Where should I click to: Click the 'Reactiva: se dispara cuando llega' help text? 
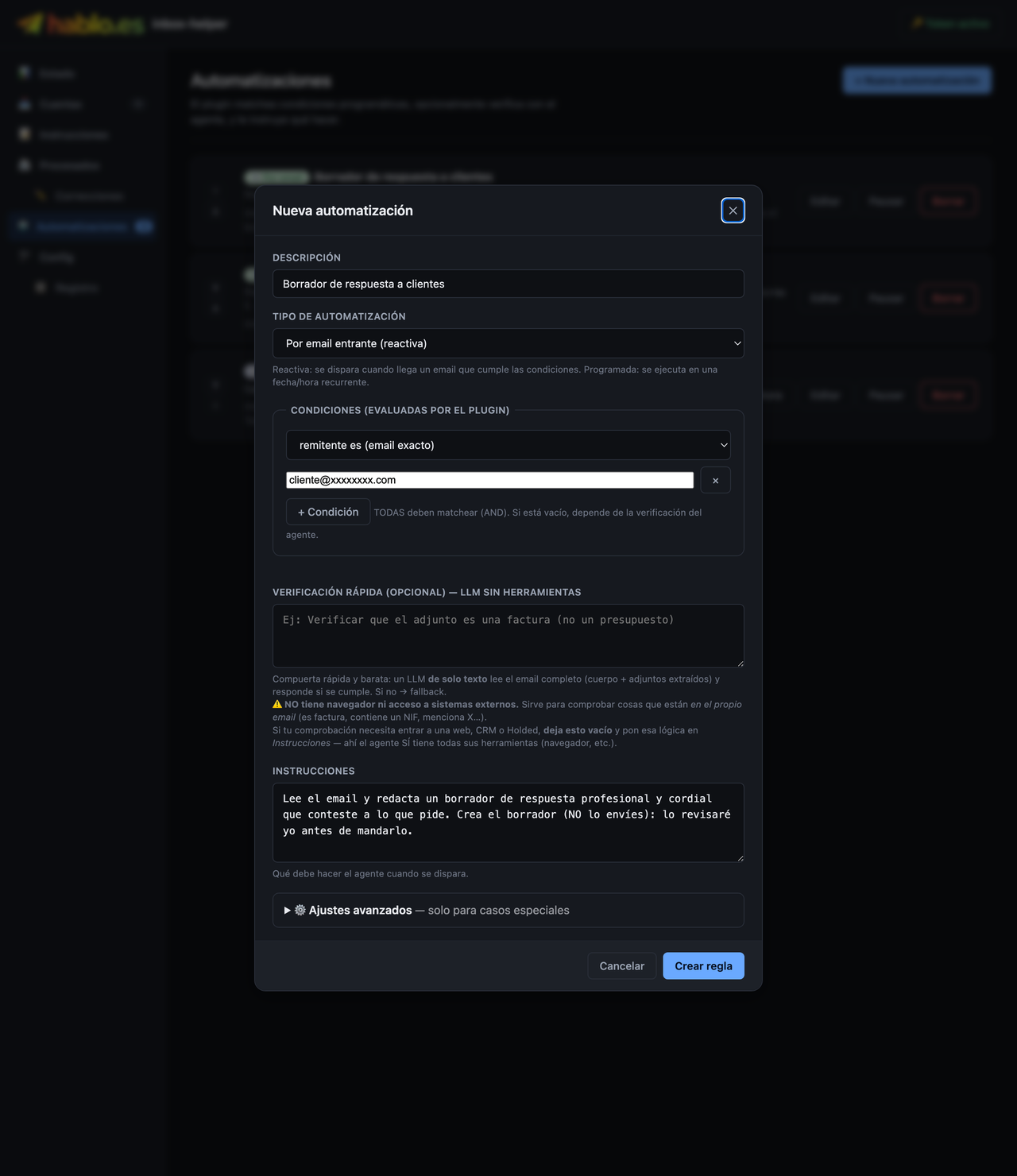[x=495, y=376]
